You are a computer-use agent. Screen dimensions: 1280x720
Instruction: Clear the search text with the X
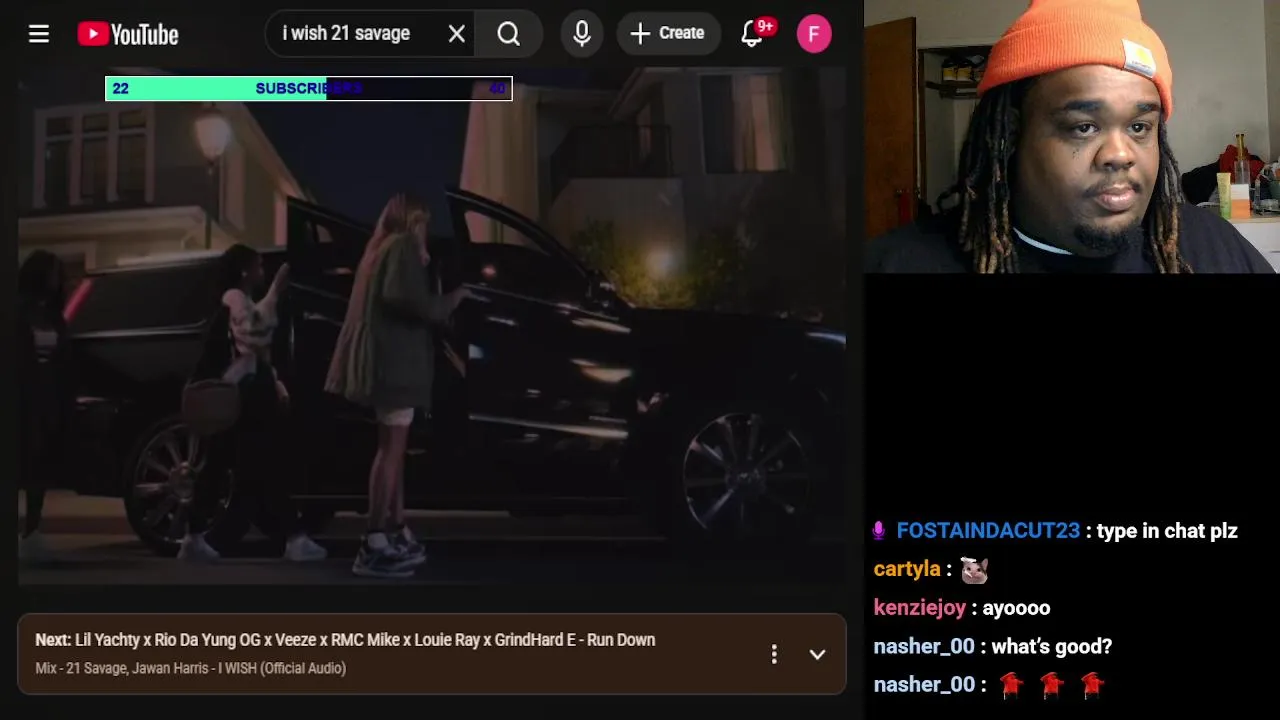(x=457, y=34)
